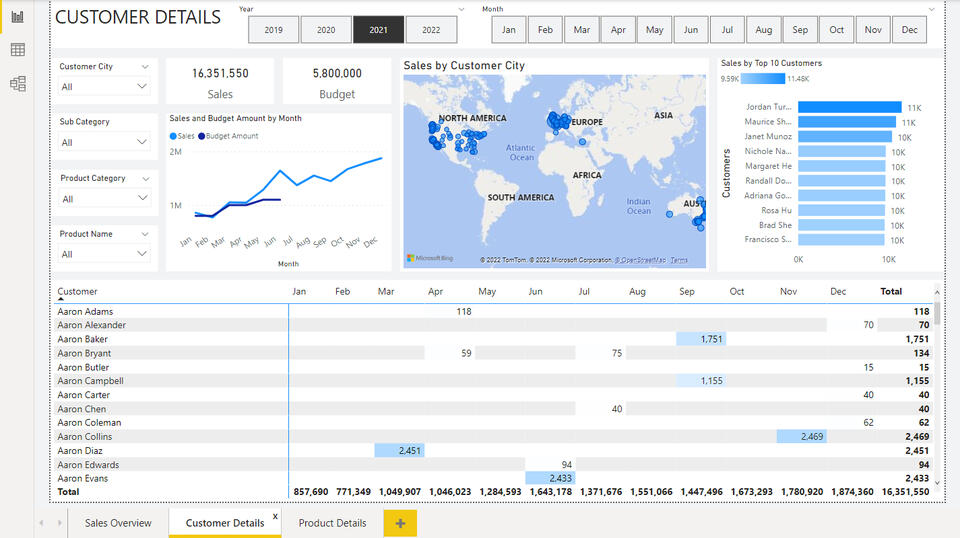This screenshot has width=960, height=538.
Task: Go to previous page tabs arrow
Action: coord(41,523)
